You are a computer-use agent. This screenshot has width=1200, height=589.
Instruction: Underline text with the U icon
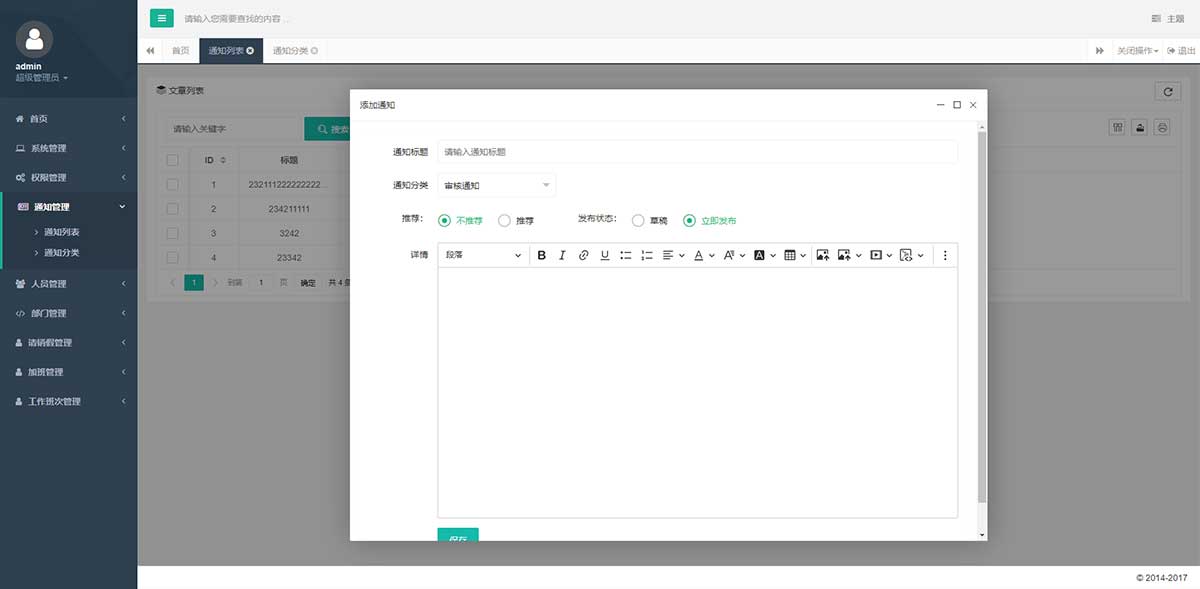click(x=605, y=256)
